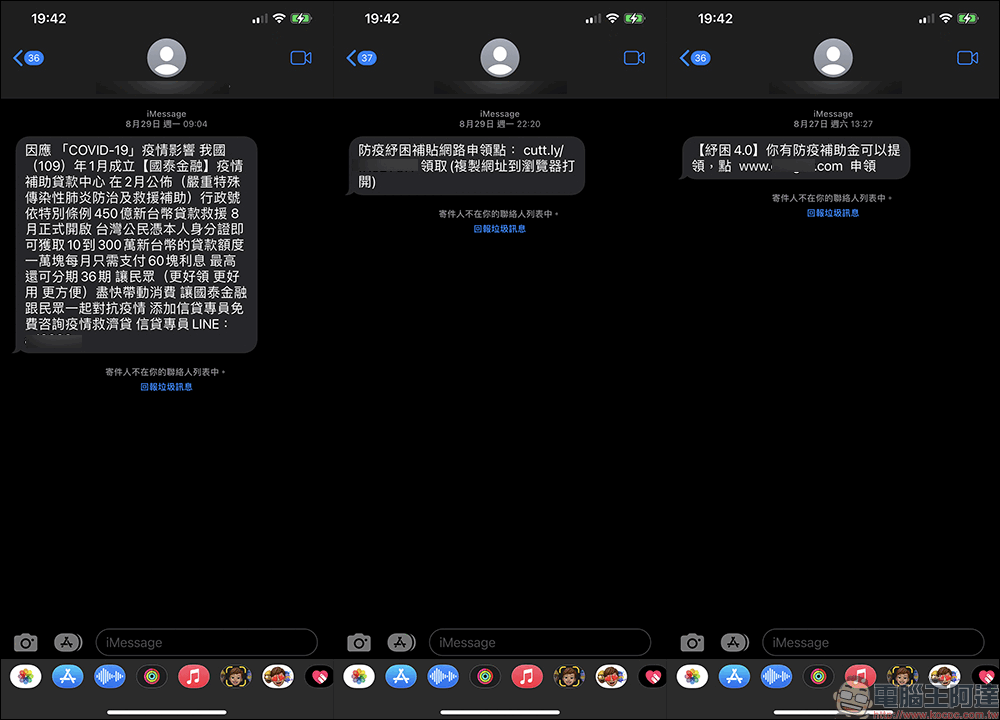Open Photos app in COVID-19 loan conversation drawer

point(26,676)
